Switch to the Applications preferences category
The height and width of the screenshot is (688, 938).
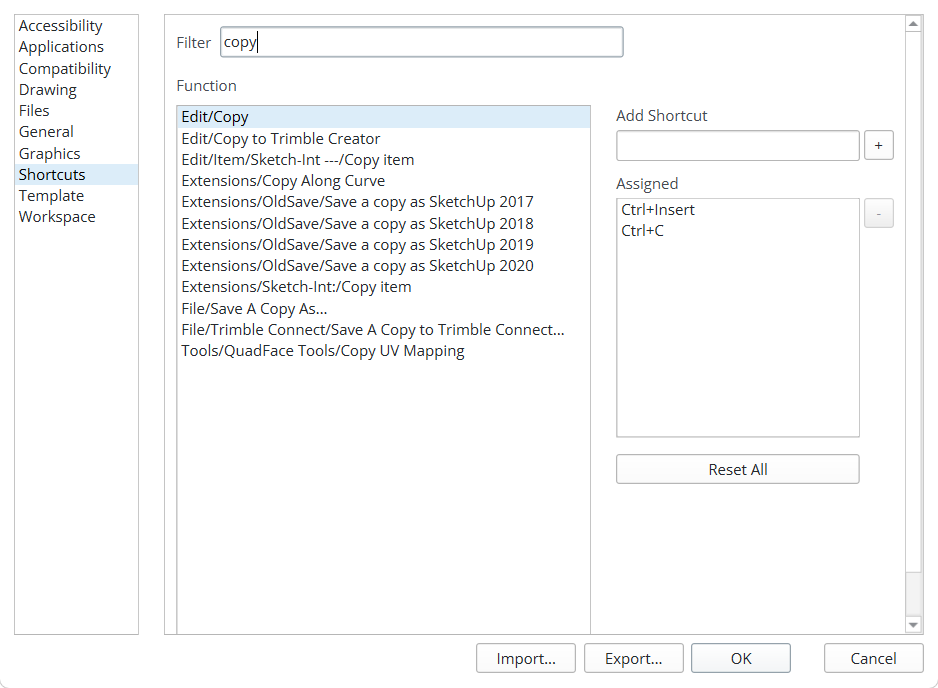click(x=61, y=47)
